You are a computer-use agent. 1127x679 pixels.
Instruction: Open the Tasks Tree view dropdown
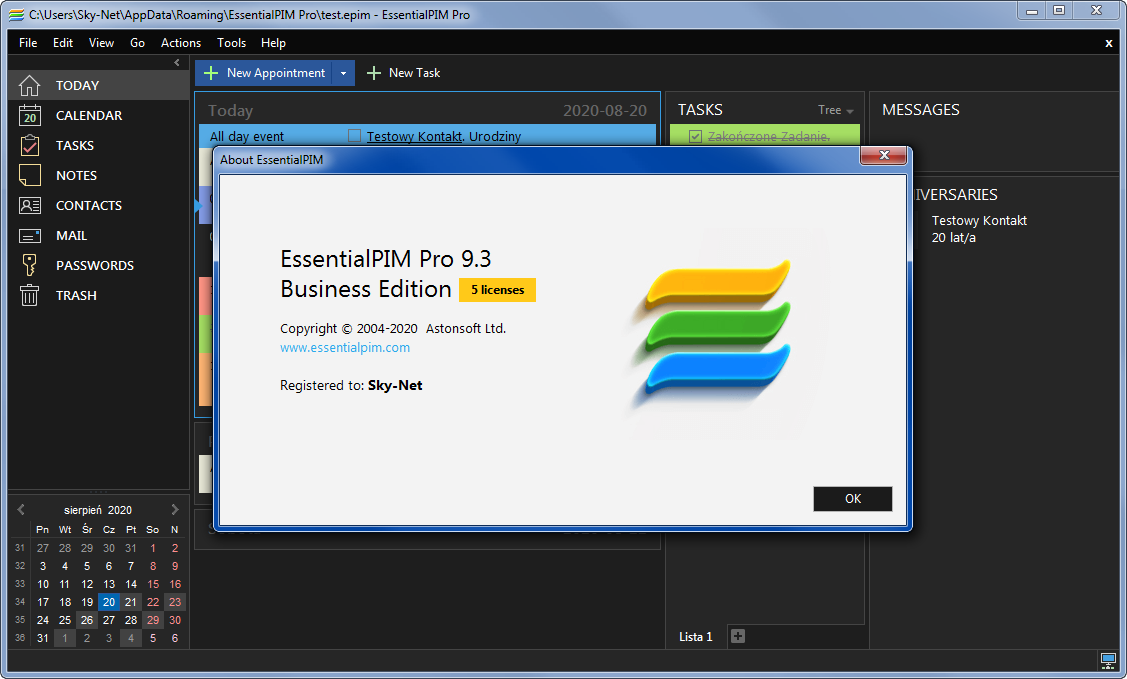835,110
